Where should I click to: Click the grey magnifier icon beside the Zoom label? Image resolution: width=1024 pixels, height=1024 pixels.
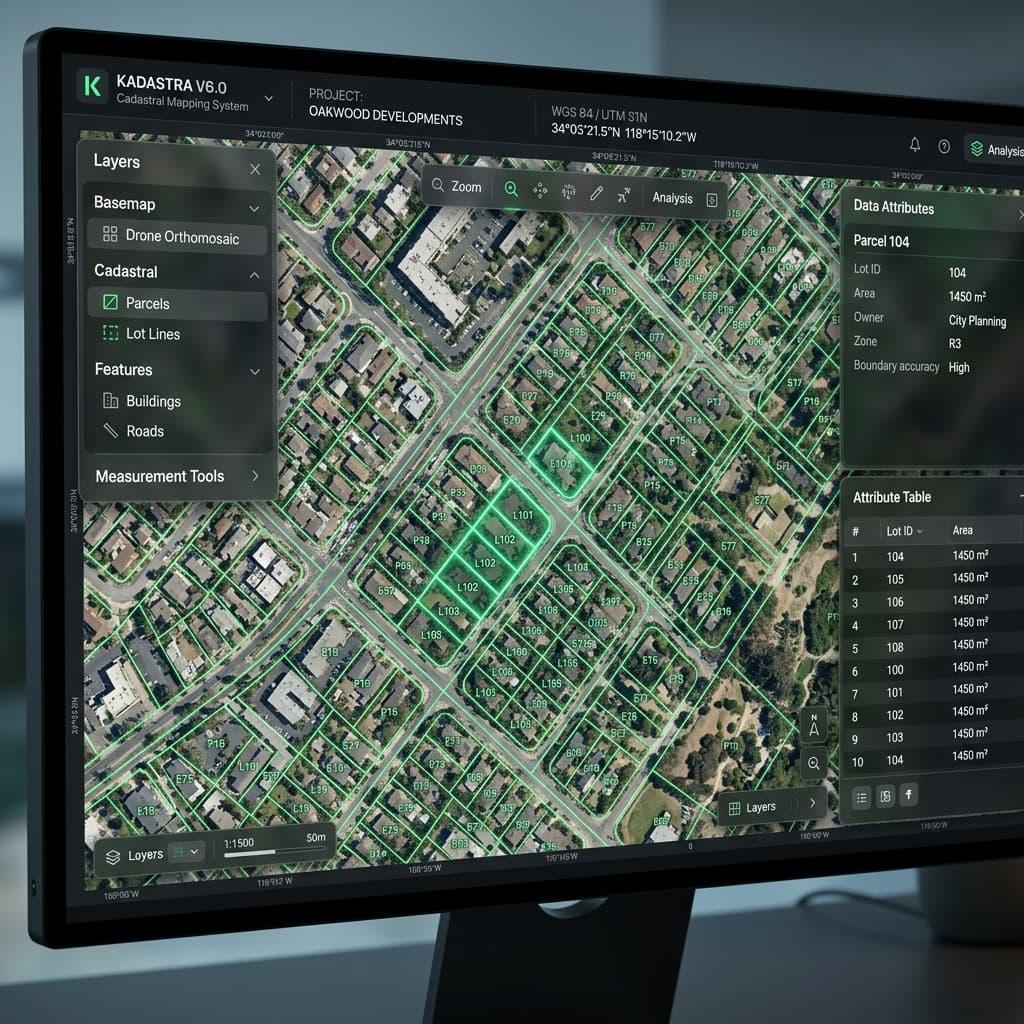coord(438,185)
